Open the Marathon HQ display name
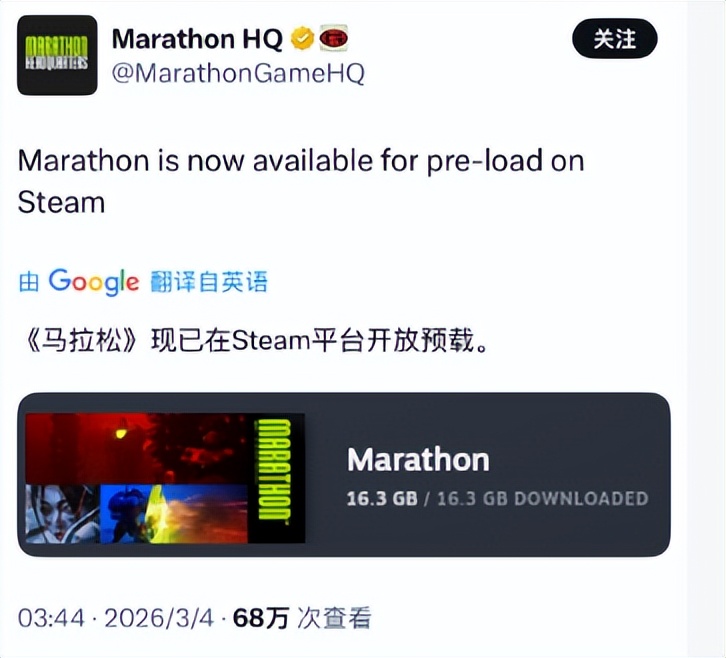The height and width of the screenshot is (658, 726). 197,38
